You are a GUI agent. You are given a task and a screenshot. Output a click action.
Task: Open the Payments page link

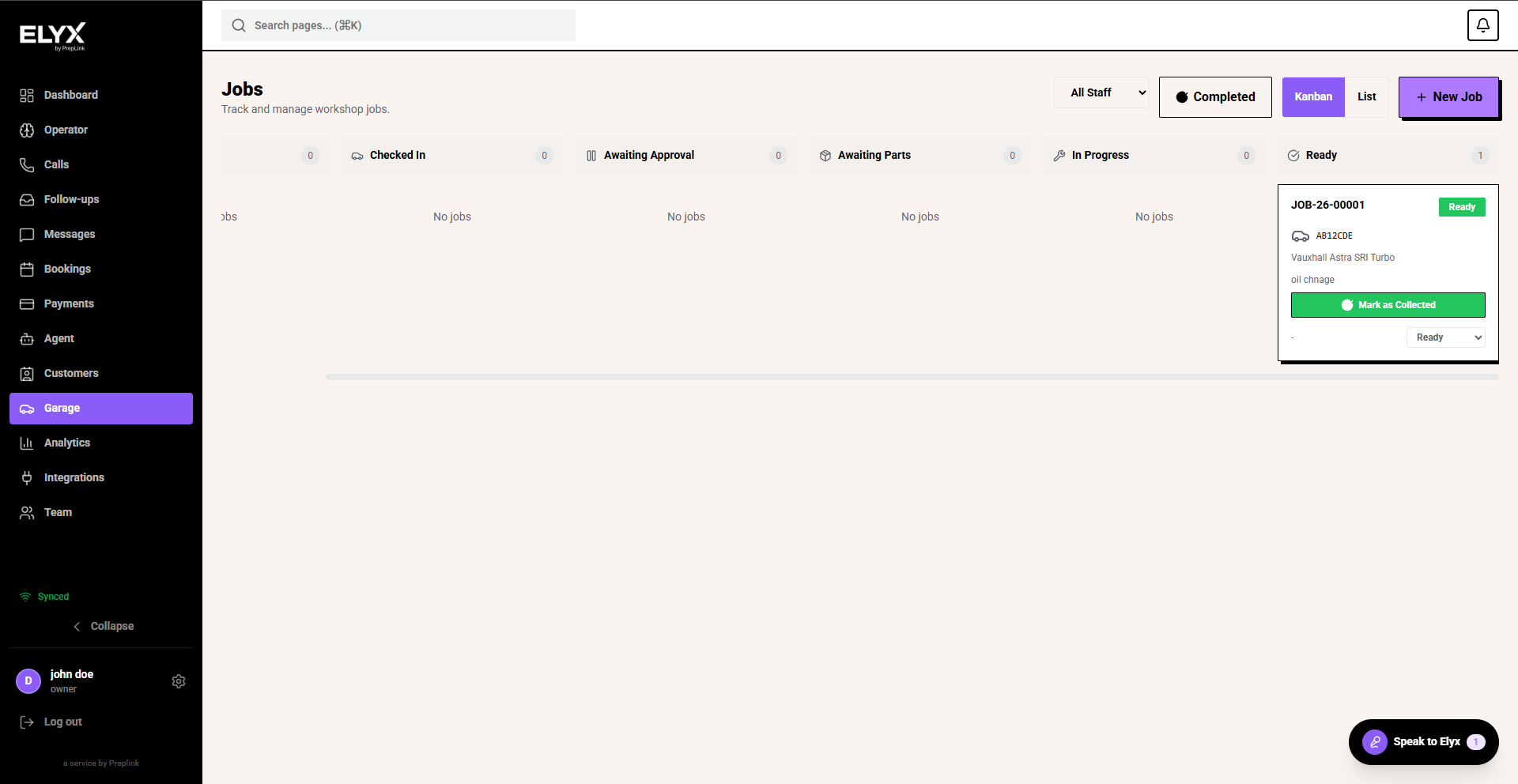[101, 303]
